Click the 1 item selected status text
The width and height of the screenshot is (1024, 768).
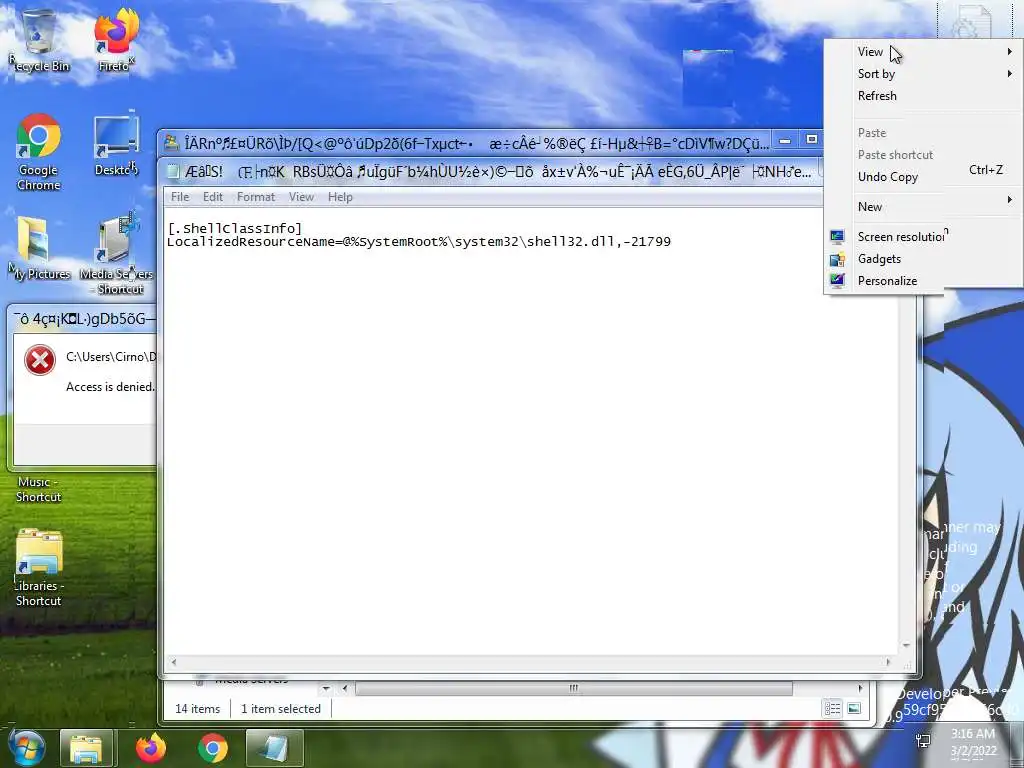pyautogui.click(x=281, y=709)
